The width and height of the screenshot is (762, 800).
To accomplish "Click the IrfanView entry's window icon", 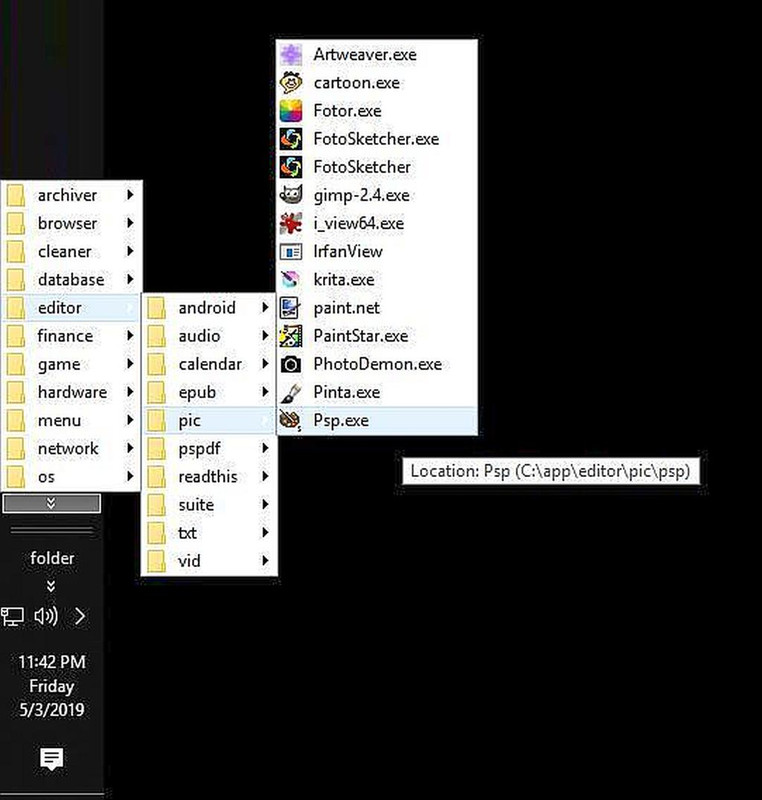I will point(291,252).
